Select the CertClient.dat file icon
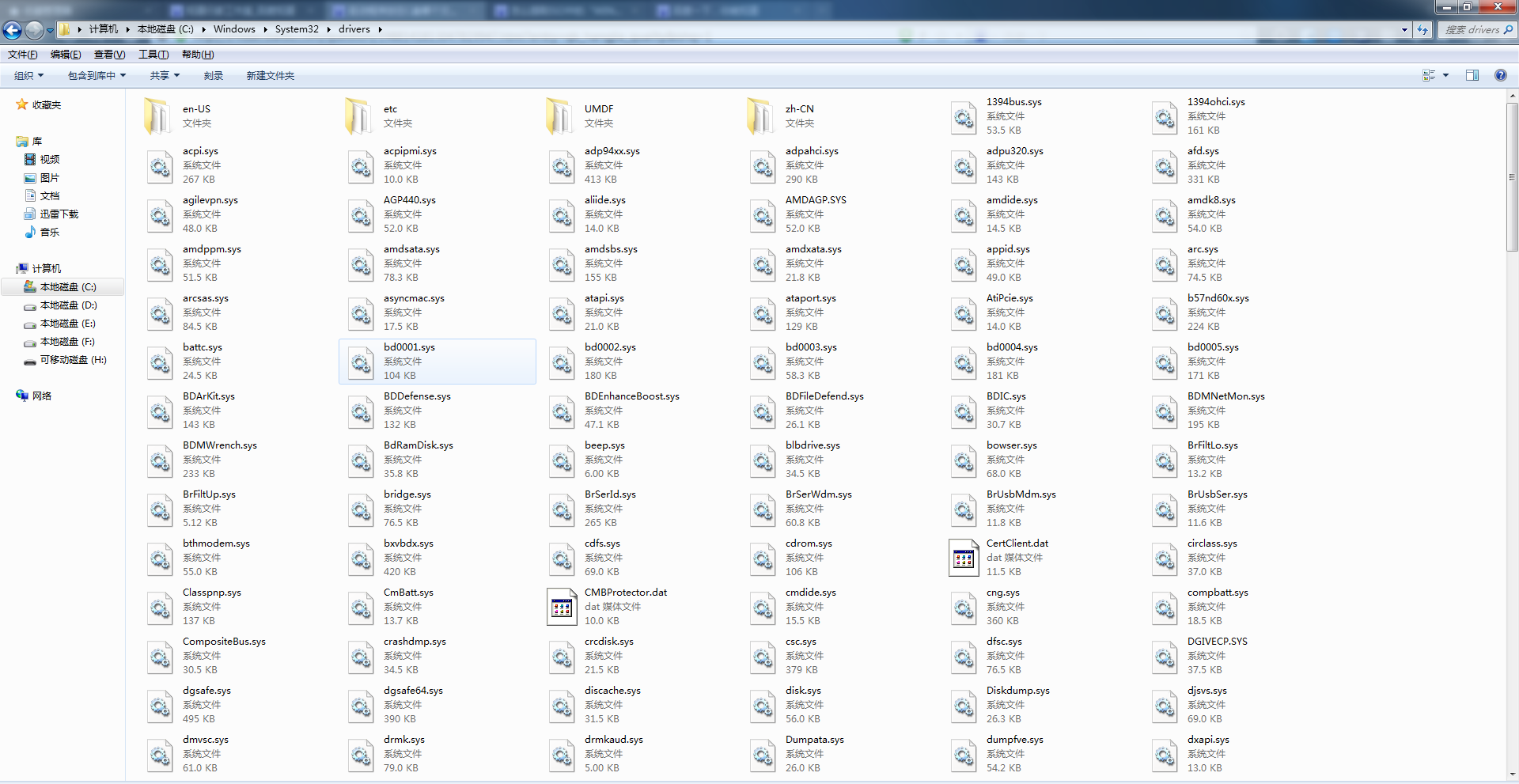 pyautogui.click(x=964, y=558)
